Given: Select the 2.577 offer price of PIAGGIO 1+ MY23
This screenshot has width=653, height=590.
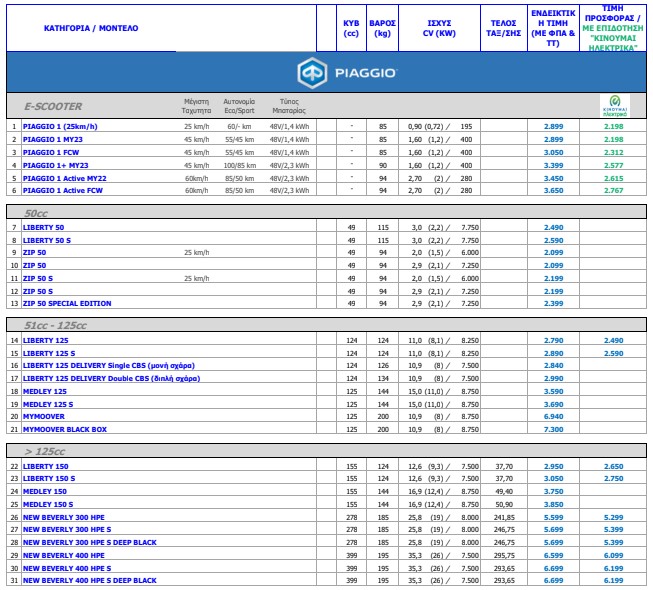Looking at the screenshot, I should coord(613,165).
